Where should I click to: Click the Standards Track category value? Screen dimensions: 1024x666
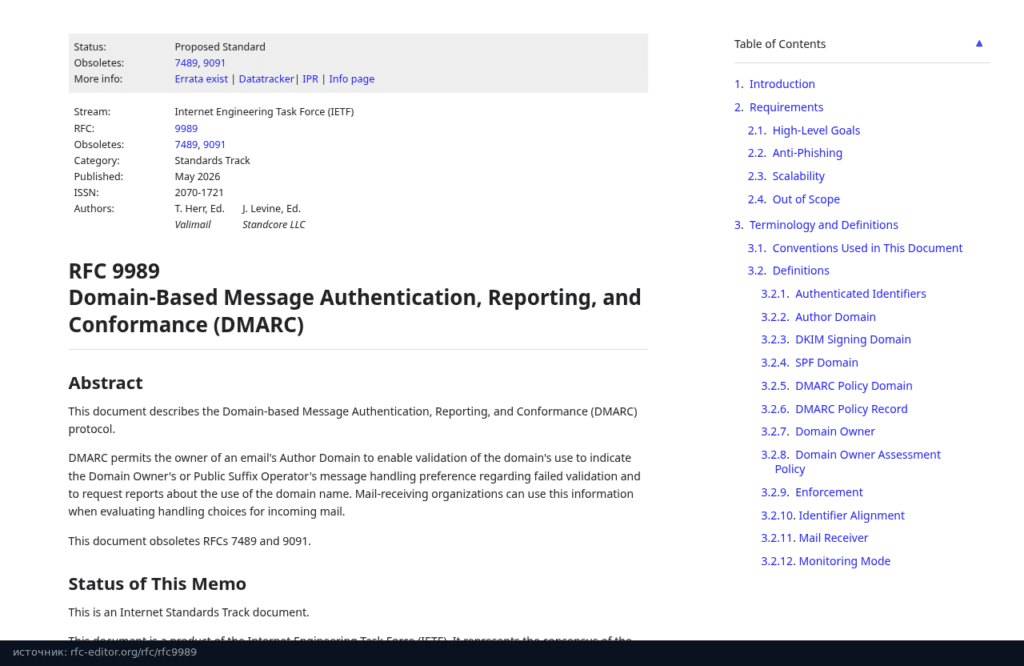[x=212, y=161]
